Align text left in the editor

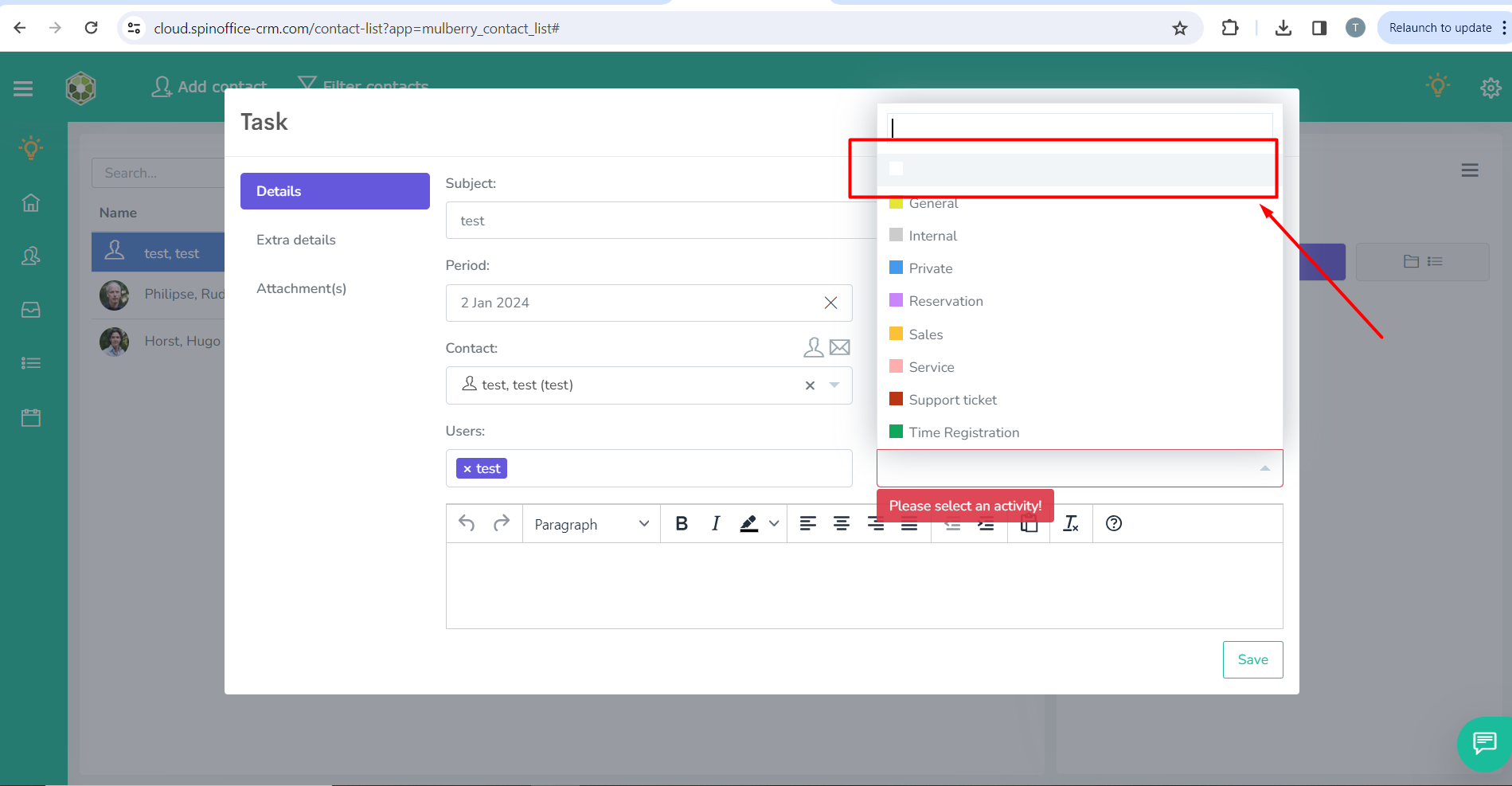coord(807,523)
